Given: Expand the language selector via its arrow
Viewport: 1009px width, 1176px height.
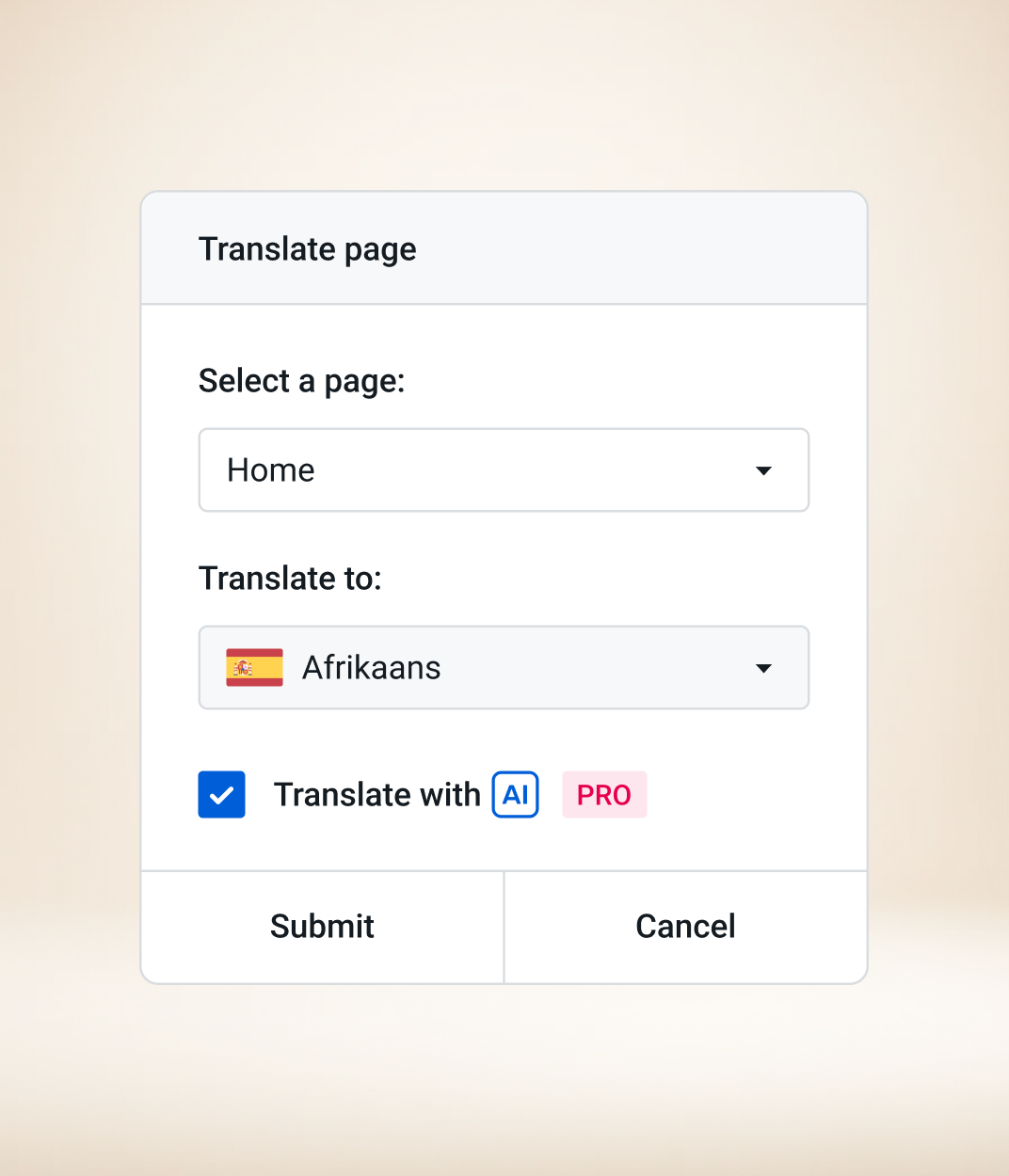Looking at the screenshot, I should point(763,668).
